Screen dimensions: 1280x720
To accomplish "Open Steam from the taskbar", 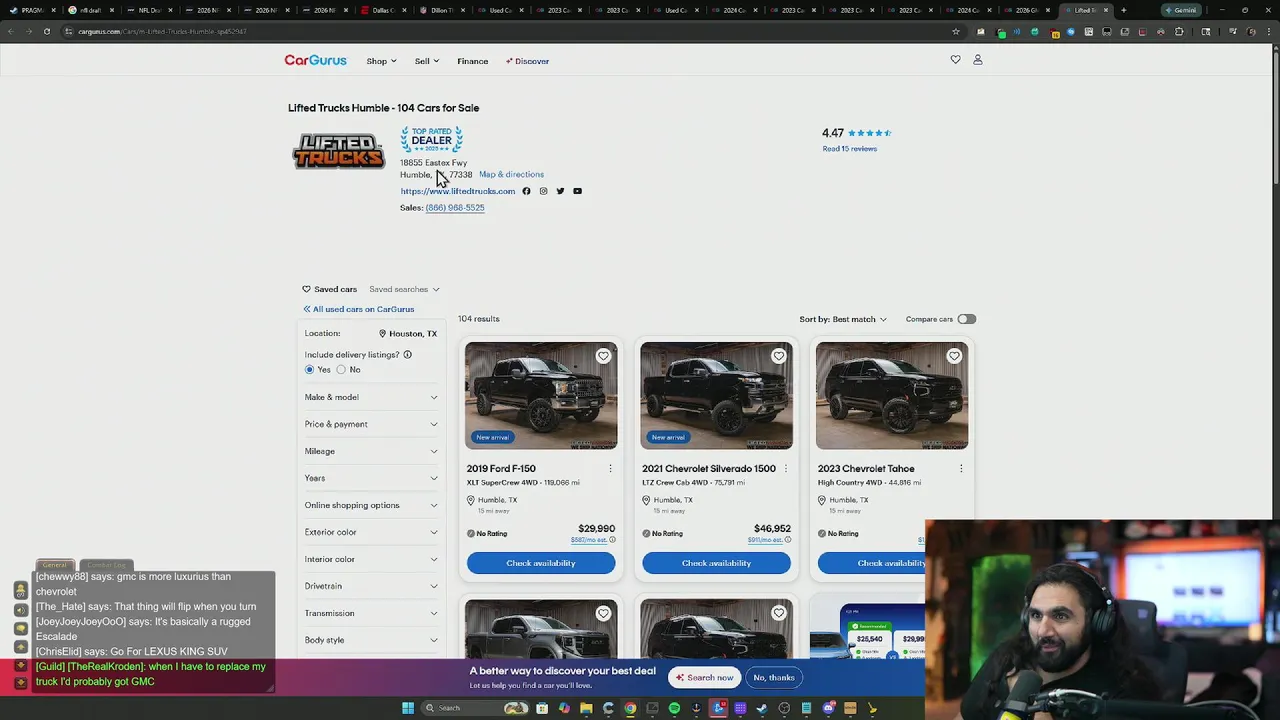I will pos(762,708).
